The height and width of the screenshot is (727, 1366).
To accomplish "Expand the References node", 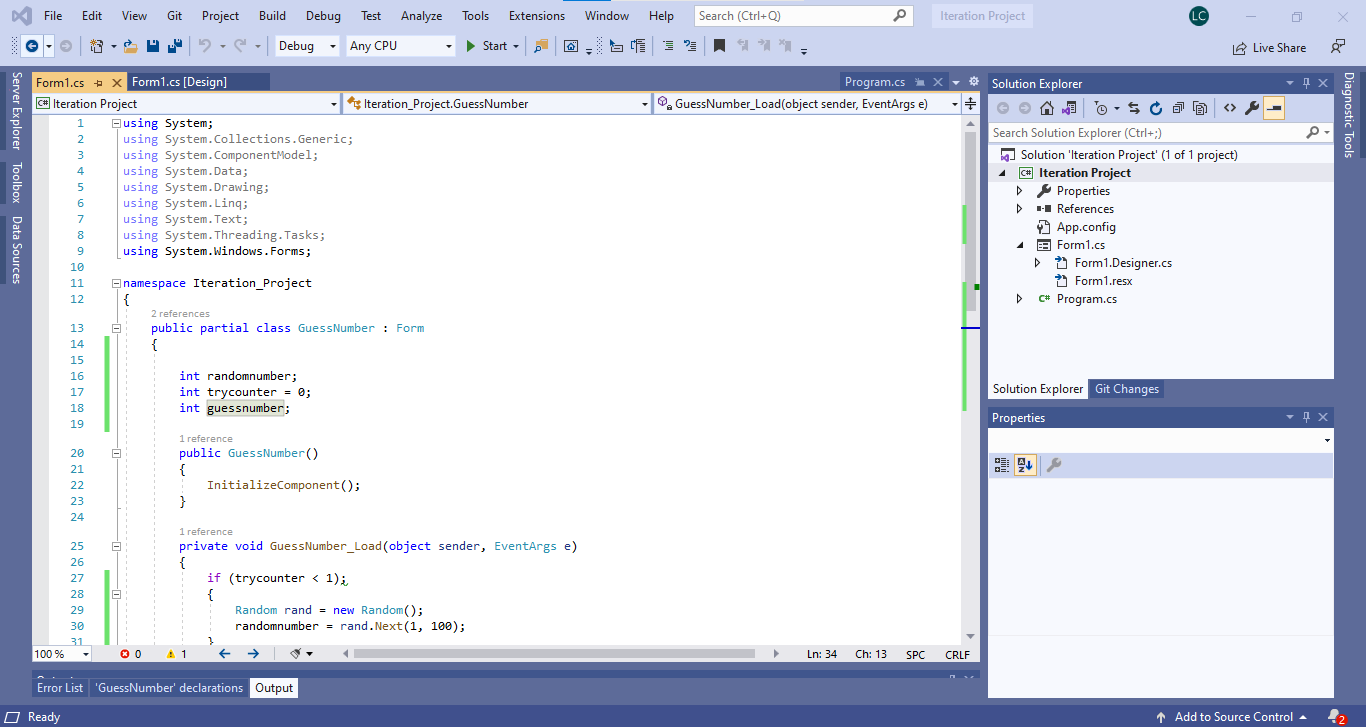I will pyautogui.click(x=1020, y=209).
